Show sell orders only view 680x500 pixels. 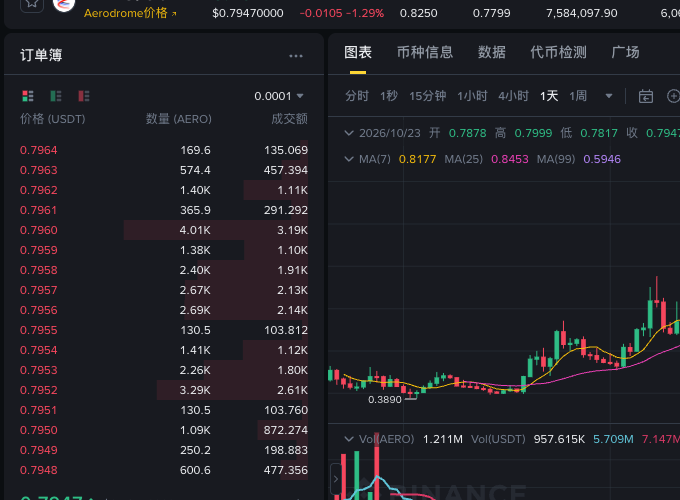[84, 96]
